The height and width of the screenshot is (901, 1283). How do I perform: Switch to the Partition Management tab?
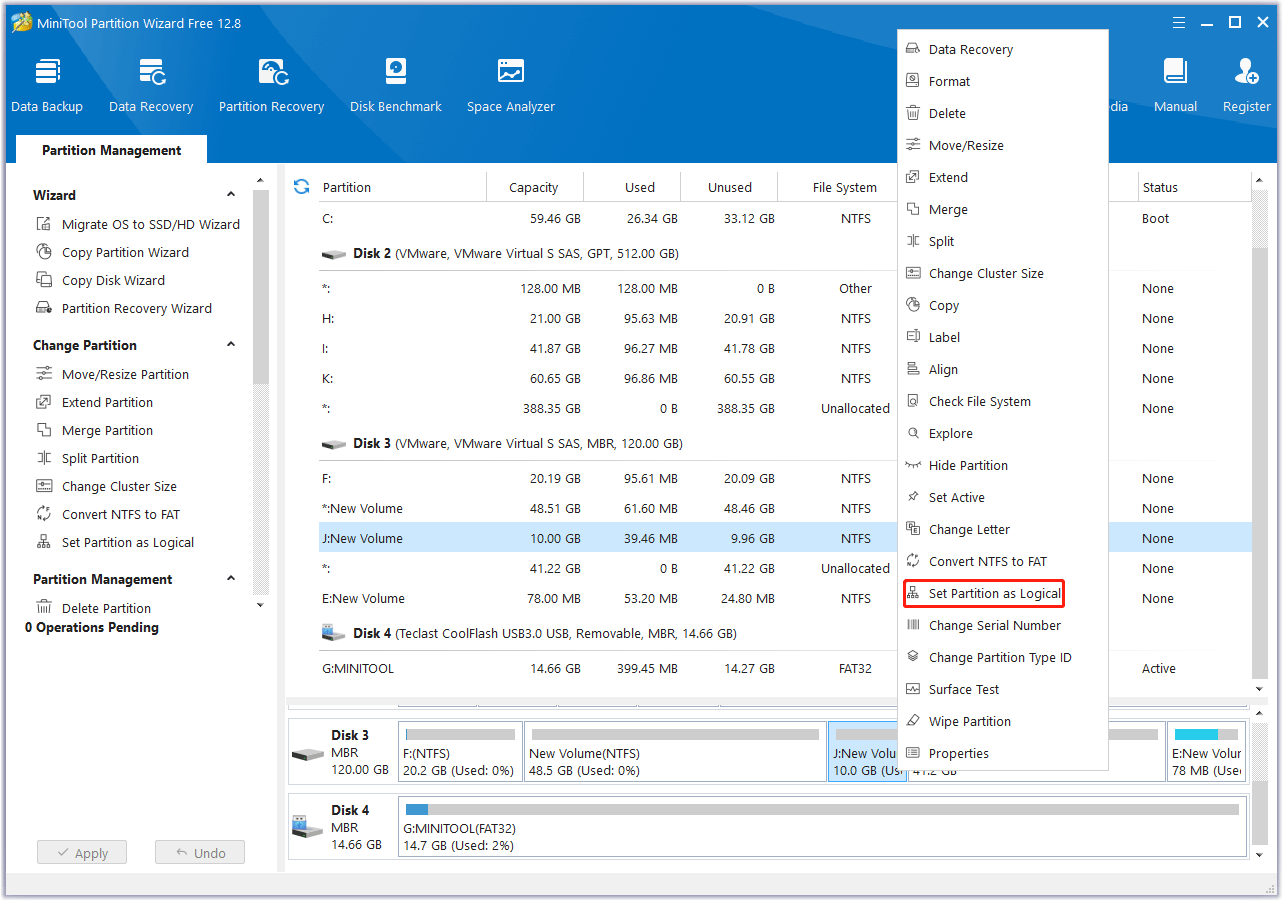point(111,149)
